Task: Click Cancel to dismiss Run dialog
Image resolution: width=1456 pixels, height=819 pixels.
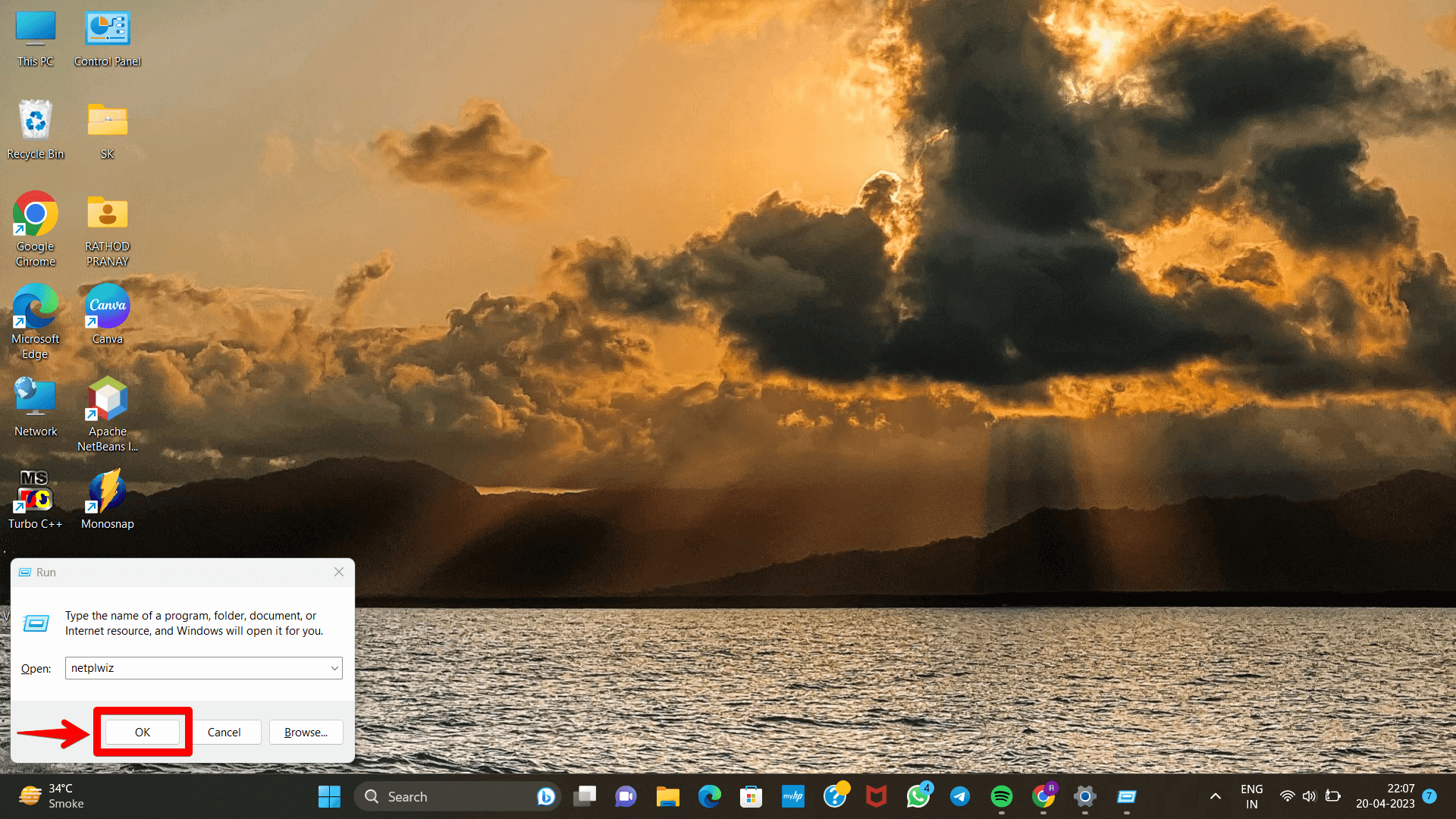Action: (224, 731)
